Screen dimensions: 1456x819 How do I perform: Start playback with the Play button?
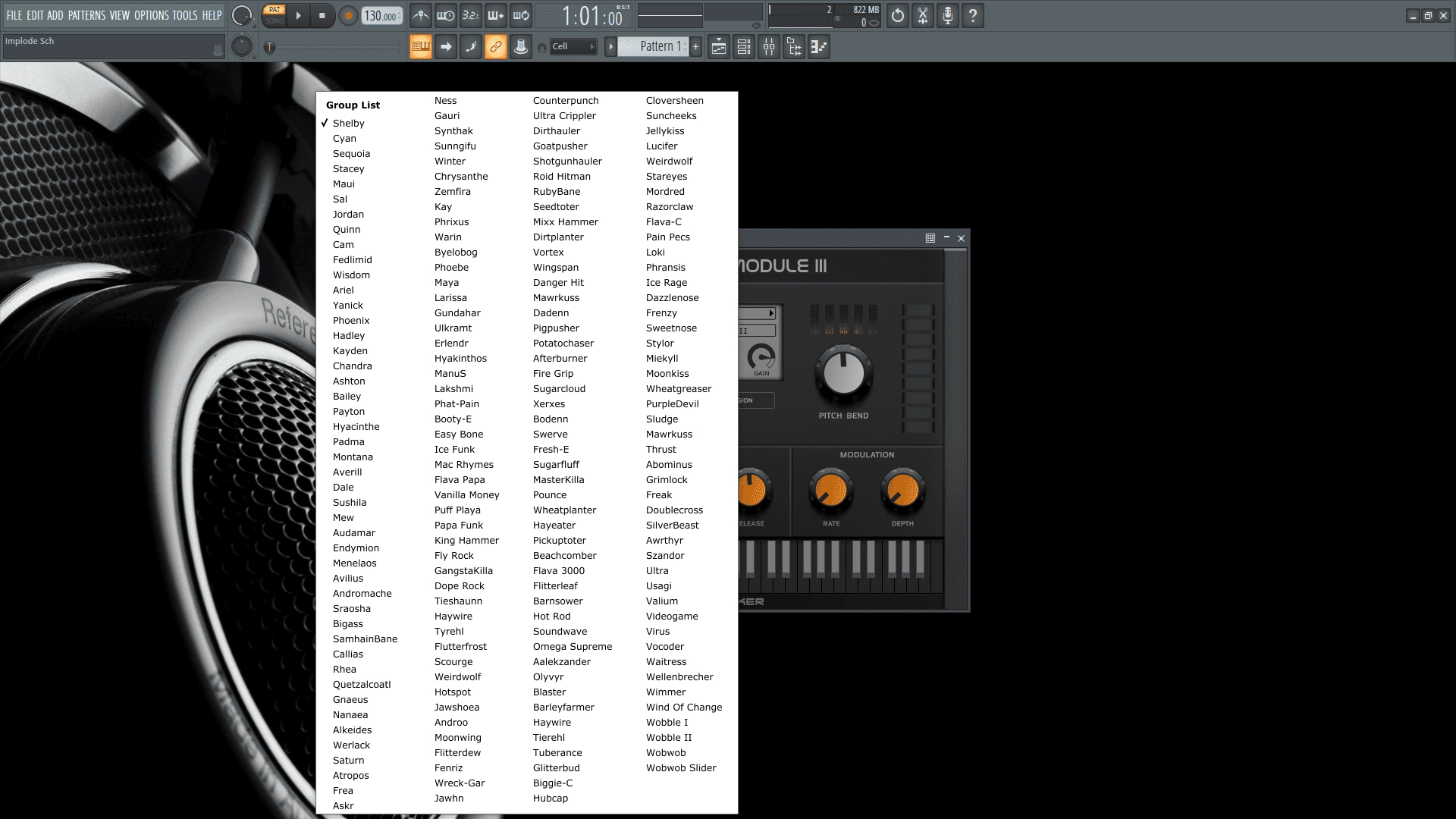298,15
